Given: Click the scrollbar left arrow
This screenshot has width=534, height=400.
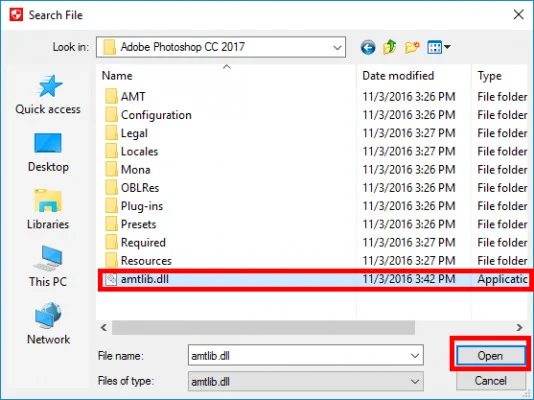Looking at the screenshot, I should pyautogui.click(x=104, y=327).
